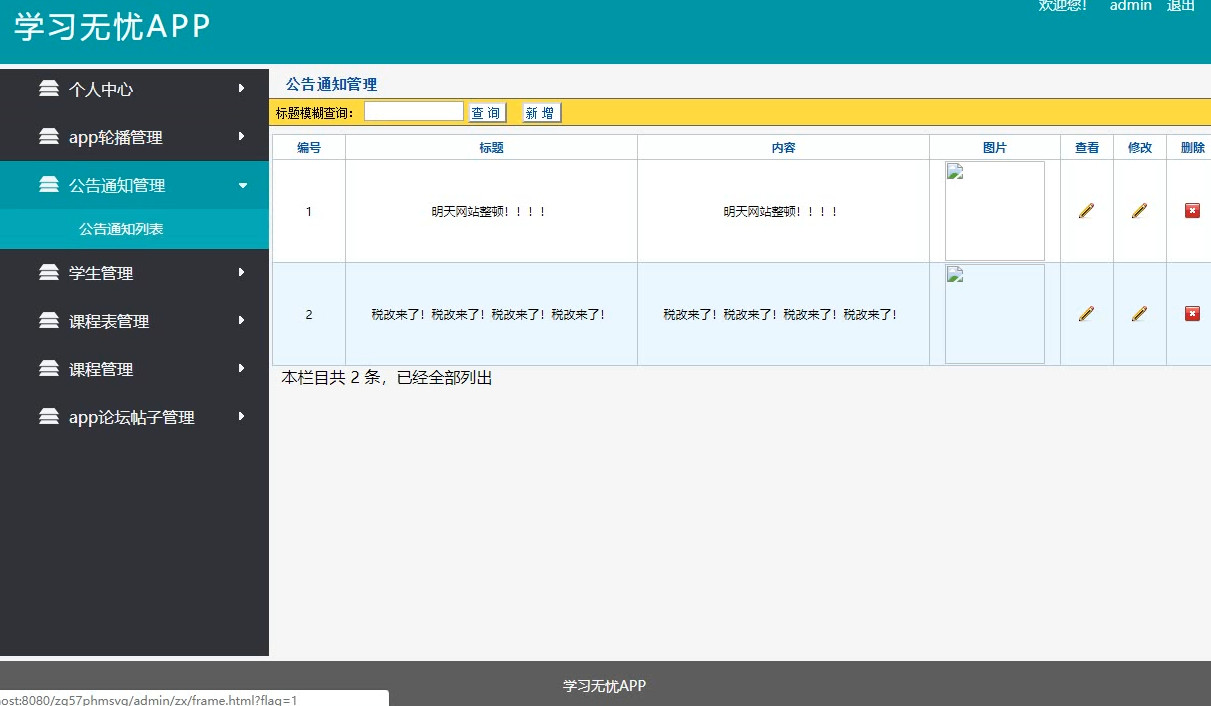Open the 公告通知列表 submenu item

point(121,229)
